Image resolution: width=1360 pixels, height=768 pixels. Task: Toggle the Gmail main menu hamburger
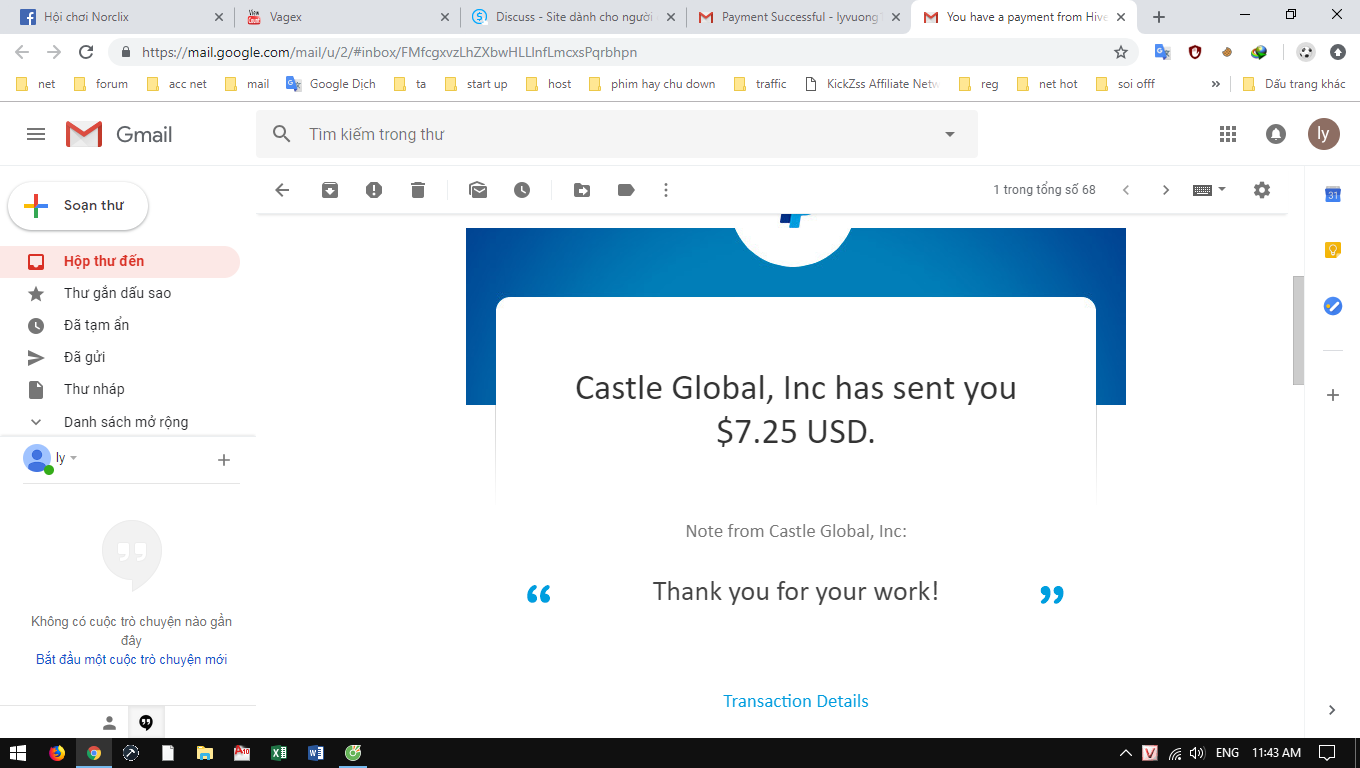click(x=36, y=134)
